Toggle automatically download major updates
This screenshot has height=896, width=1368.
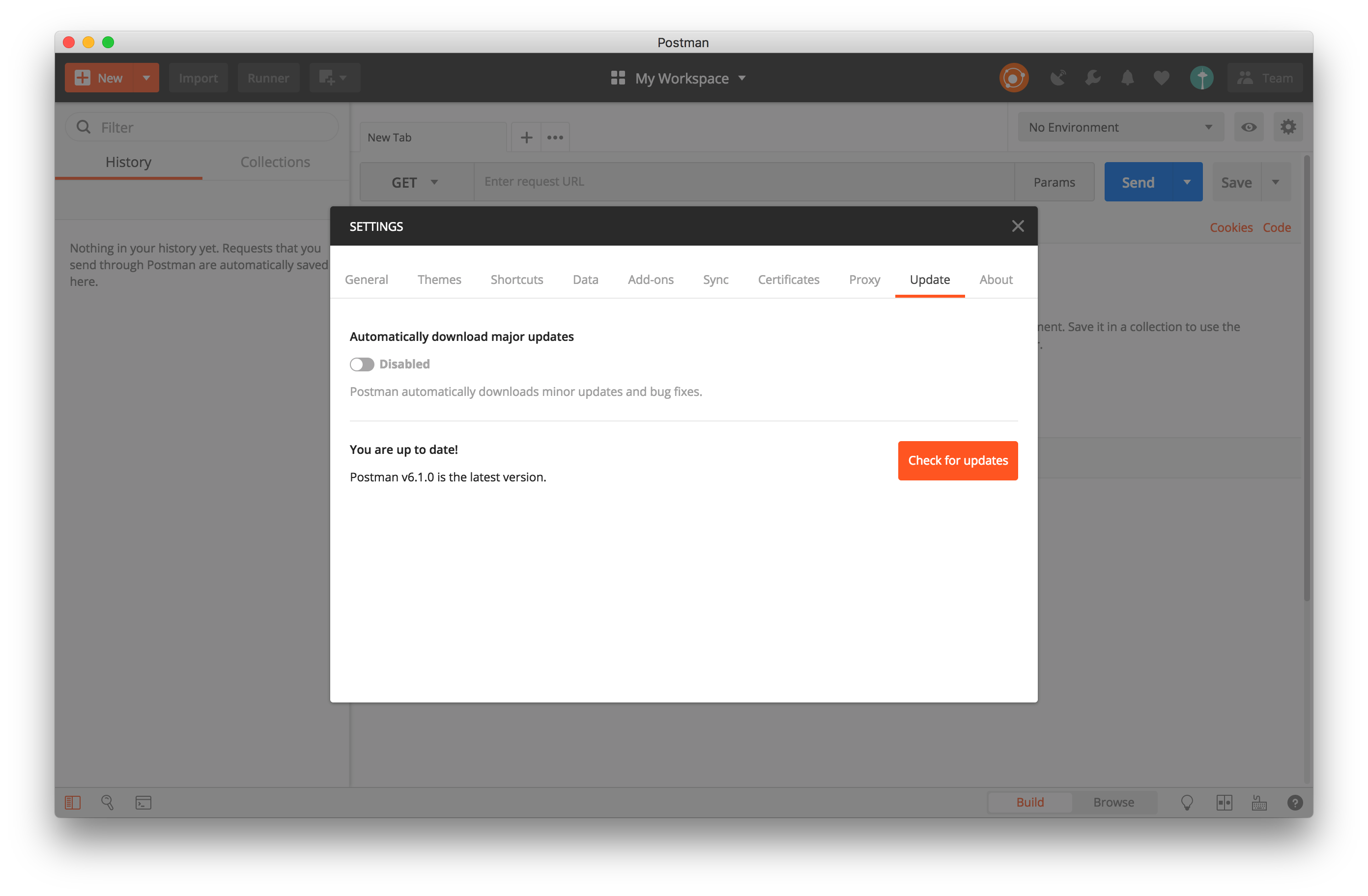click(362, 363)
